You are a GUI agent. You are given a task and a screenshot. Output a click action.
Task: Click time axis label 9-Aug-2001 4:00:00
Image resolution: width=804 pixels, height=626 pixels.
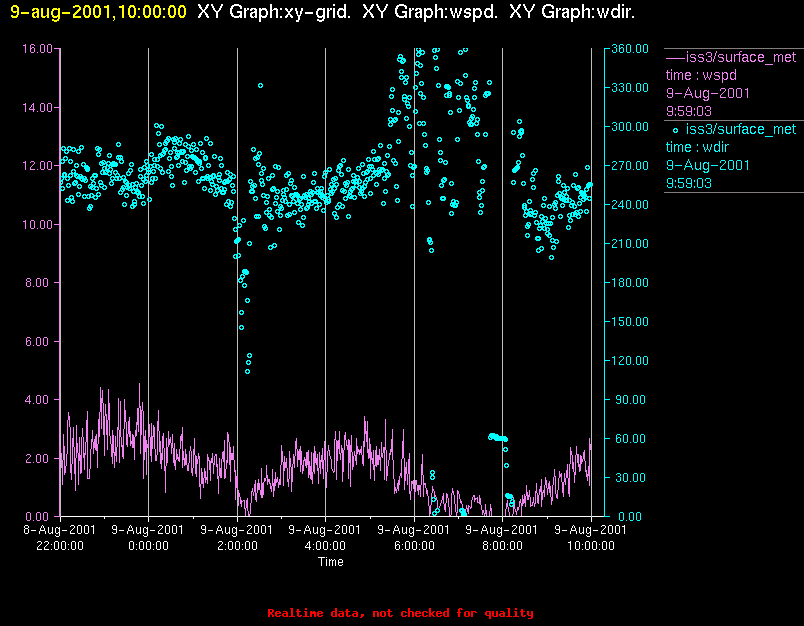point(325,537)
